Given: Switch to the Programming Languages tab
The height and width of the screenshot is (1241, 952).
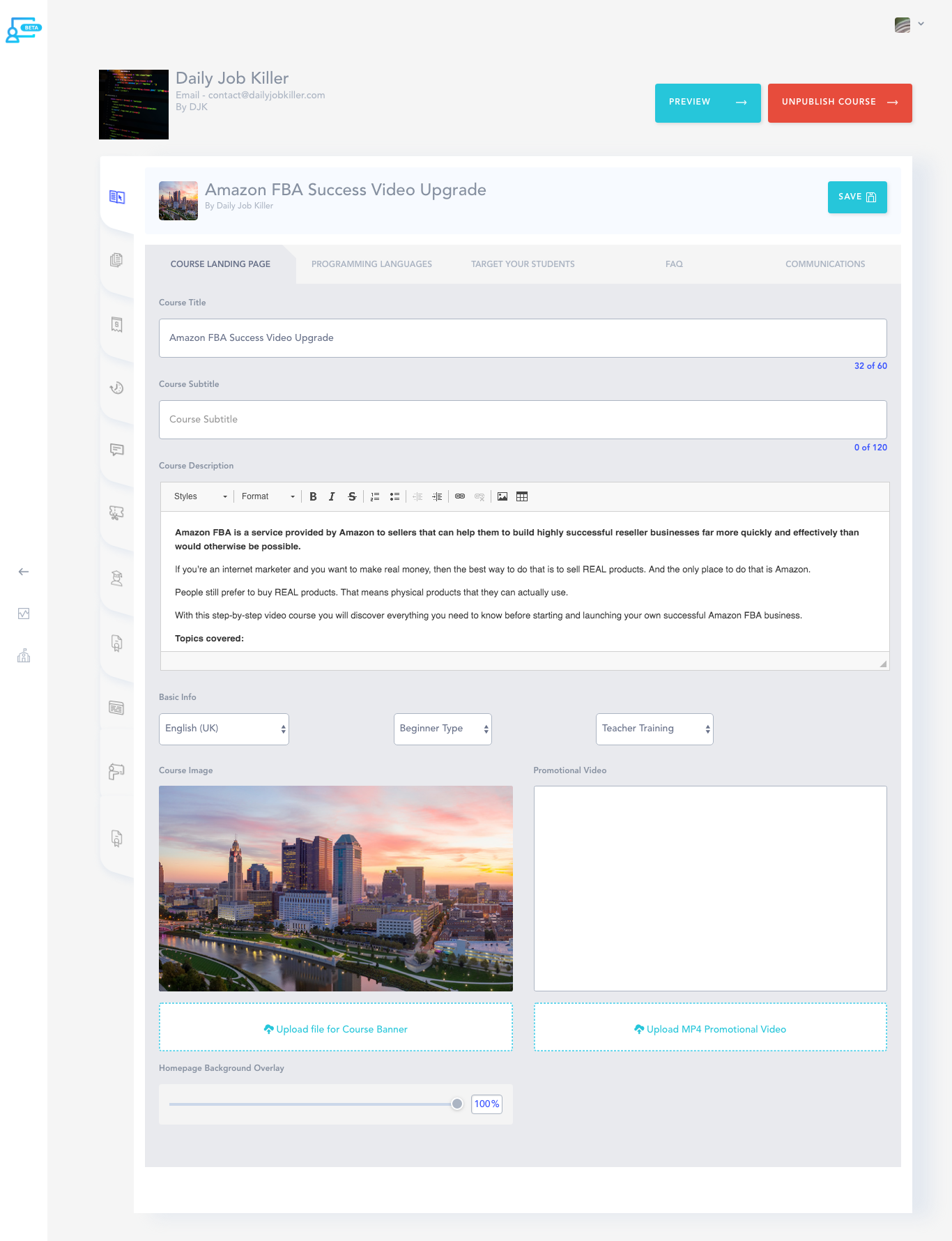Looking at the screenshot, I should click(x=371, y=264).
